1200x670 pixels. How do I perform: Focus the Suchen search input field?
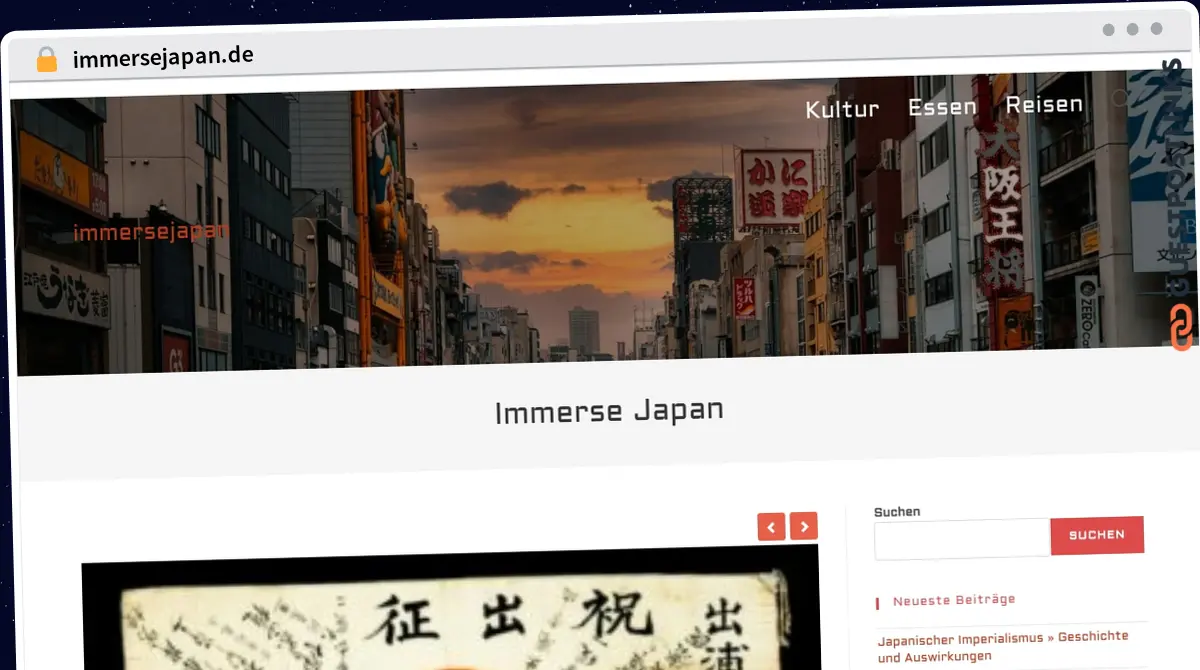[x=961, y=539]
